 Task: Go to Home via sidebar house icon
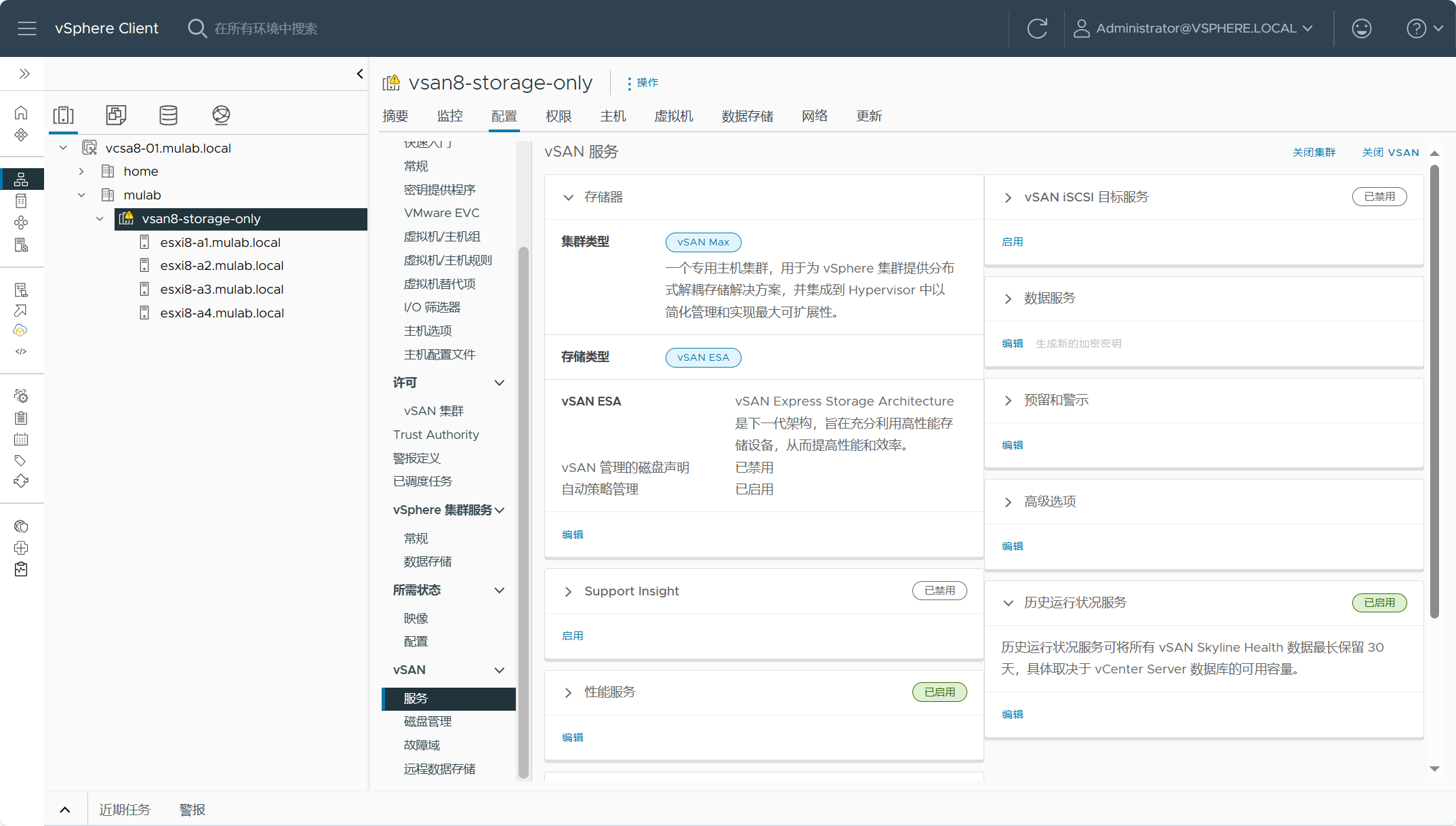pyautogui.click(x=21, y=113)
